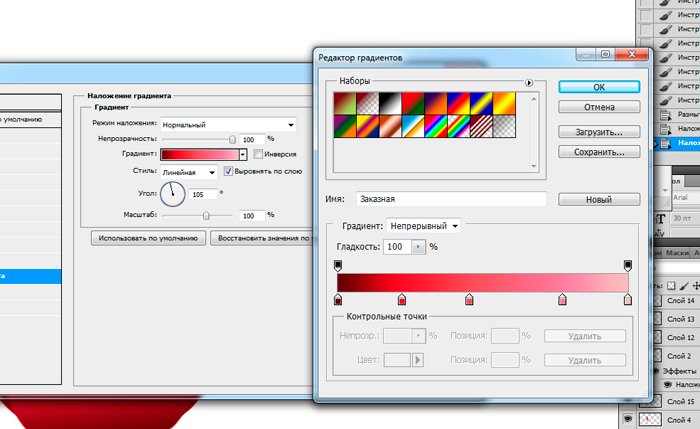Open the Режим наложения dropdown

[x=229, y=125]
